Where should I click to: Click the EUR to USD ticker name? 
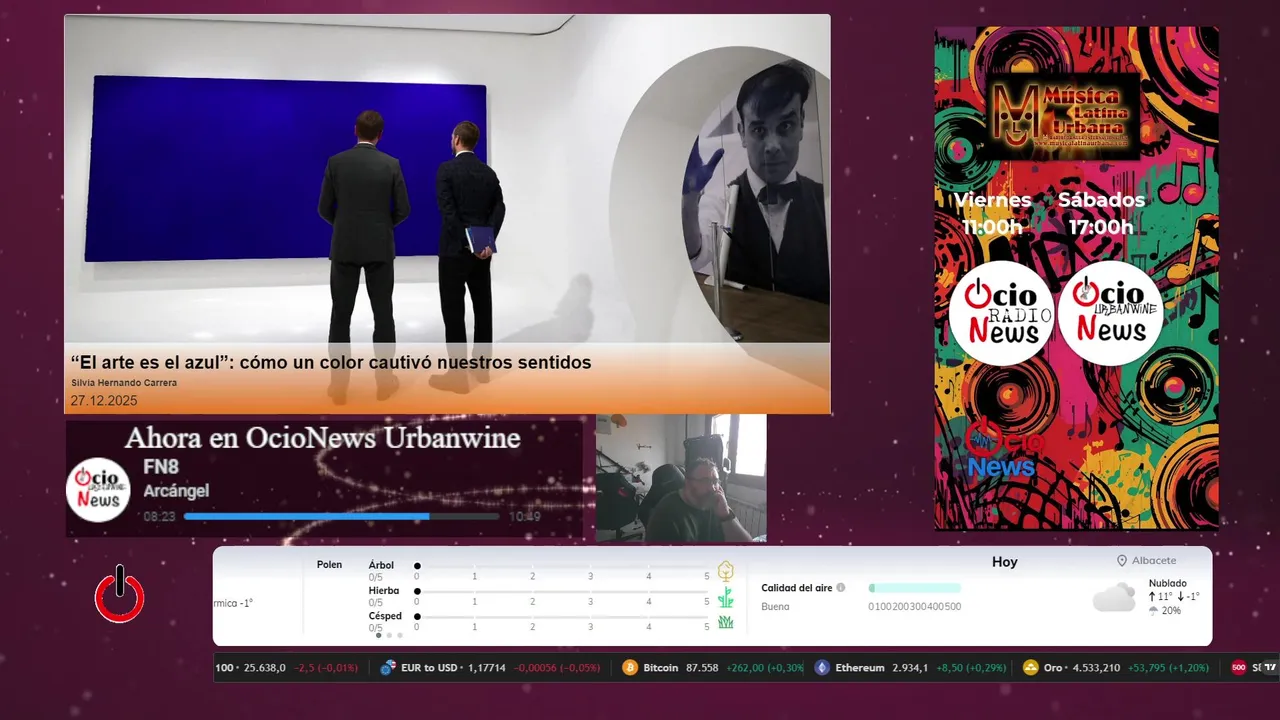click(429, 668)
